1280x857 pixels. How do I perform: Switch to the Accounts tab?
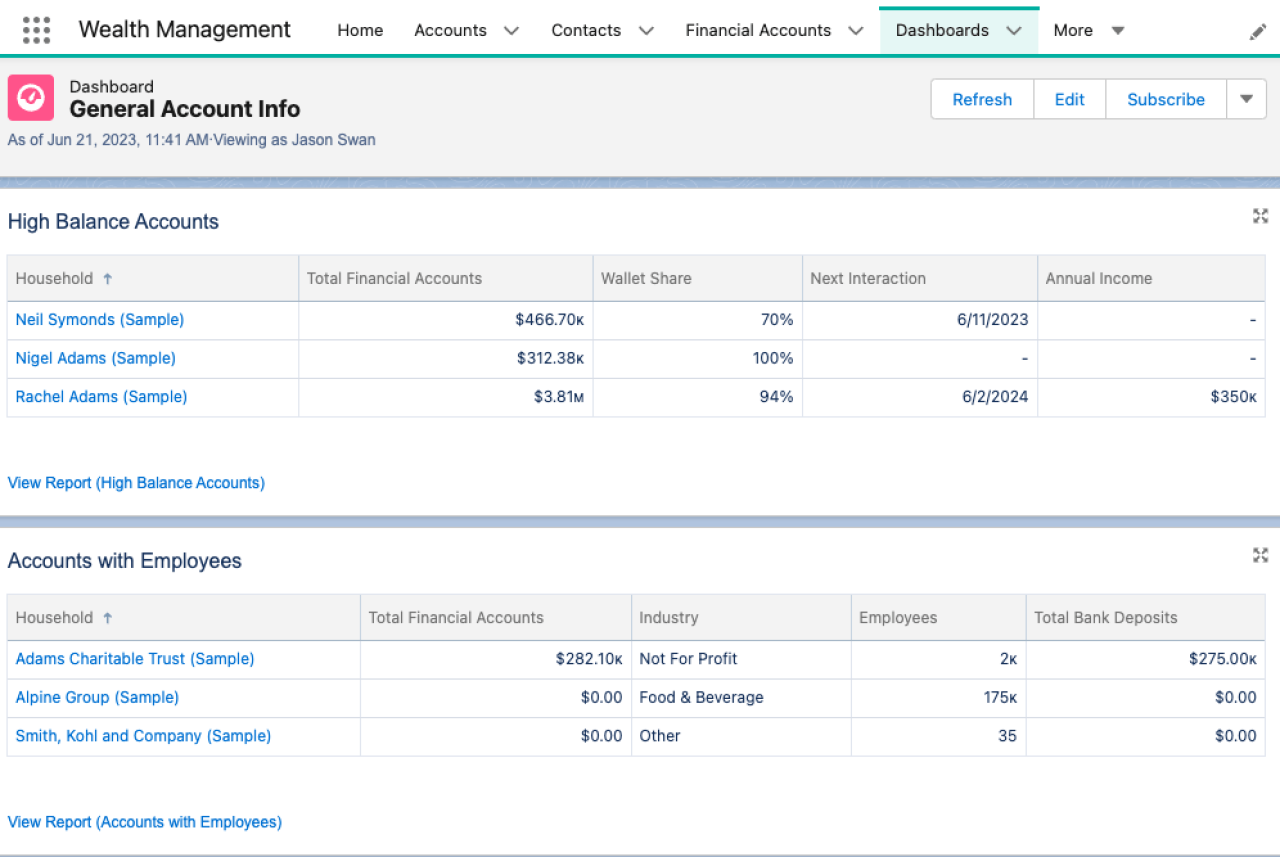point(450,31)
